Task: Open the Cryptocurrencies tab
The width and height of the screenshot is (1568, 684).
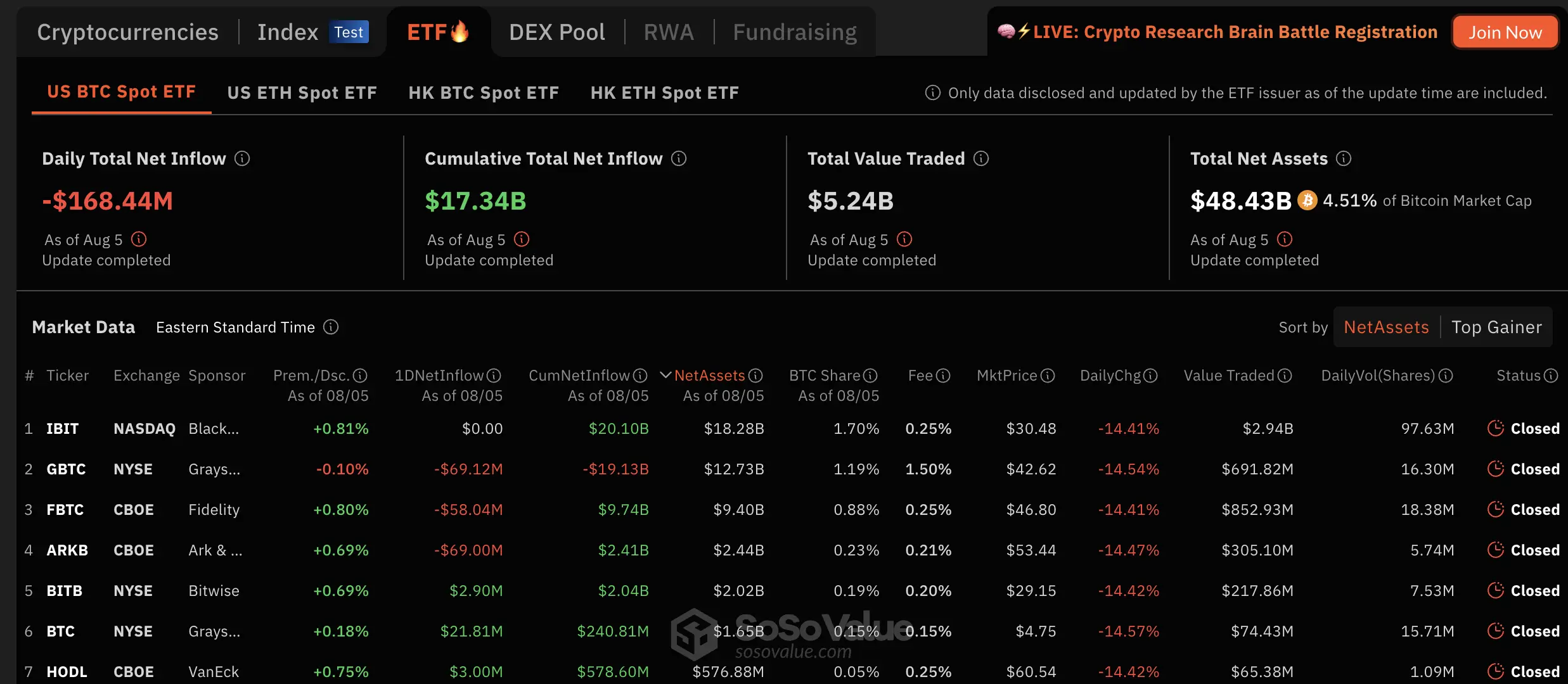Action: pyautogui.click(x=127, y=32)
